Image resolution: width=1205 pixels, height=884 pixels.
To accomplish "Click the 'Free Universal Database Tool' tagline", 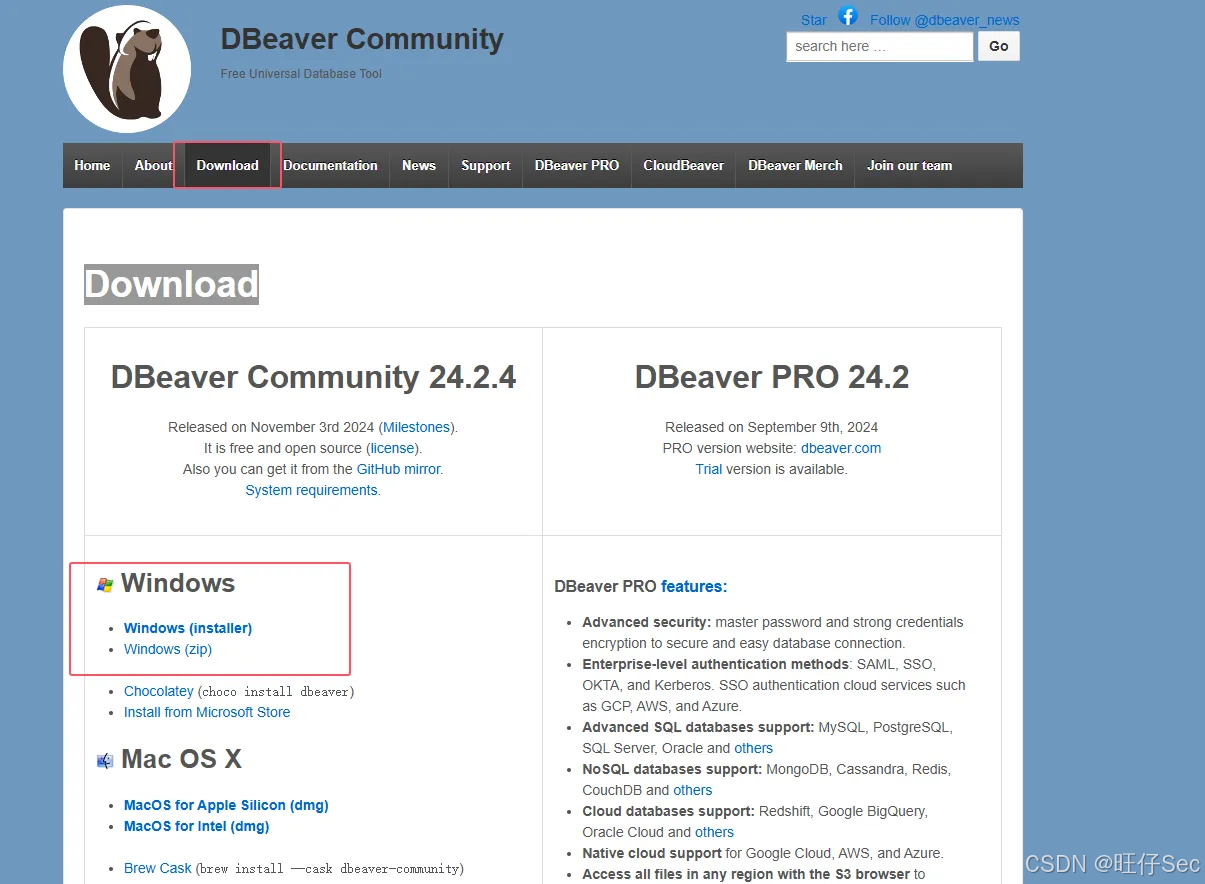I will (301, 74).
